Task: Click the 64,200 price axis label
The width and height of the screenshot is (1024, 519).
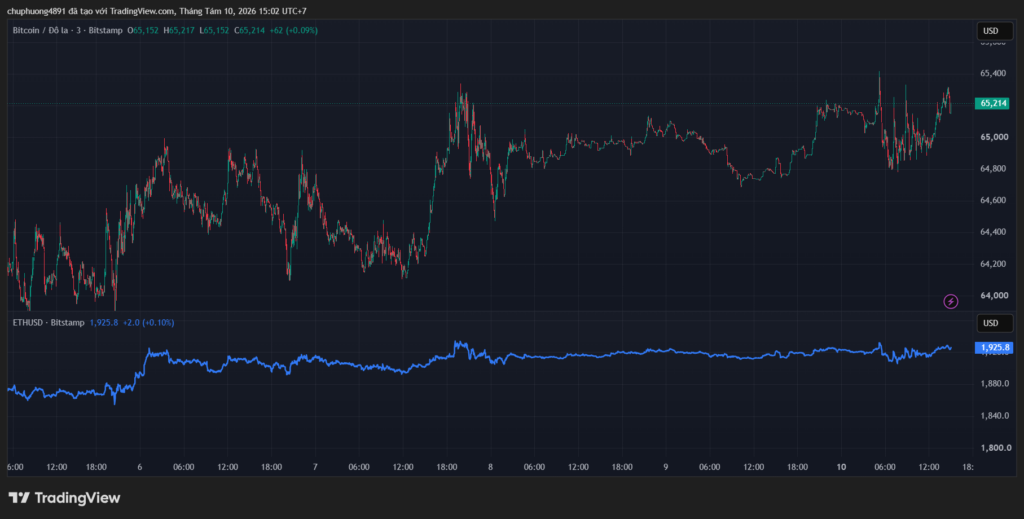Action: 993,264
